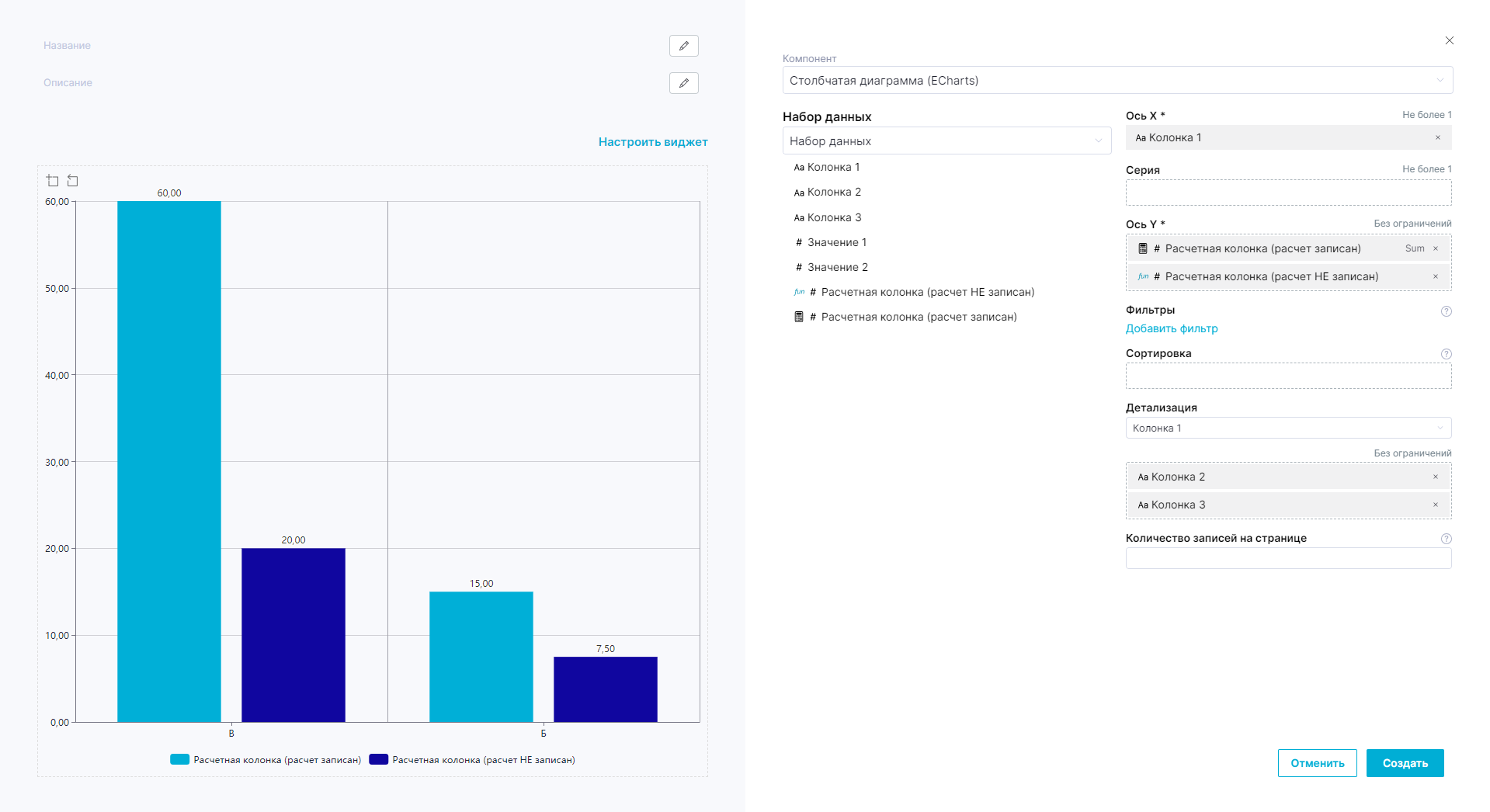Screen dimensions: 1490x812
Task: Open the Компонент dropdown
Action: click(1117, 80)
